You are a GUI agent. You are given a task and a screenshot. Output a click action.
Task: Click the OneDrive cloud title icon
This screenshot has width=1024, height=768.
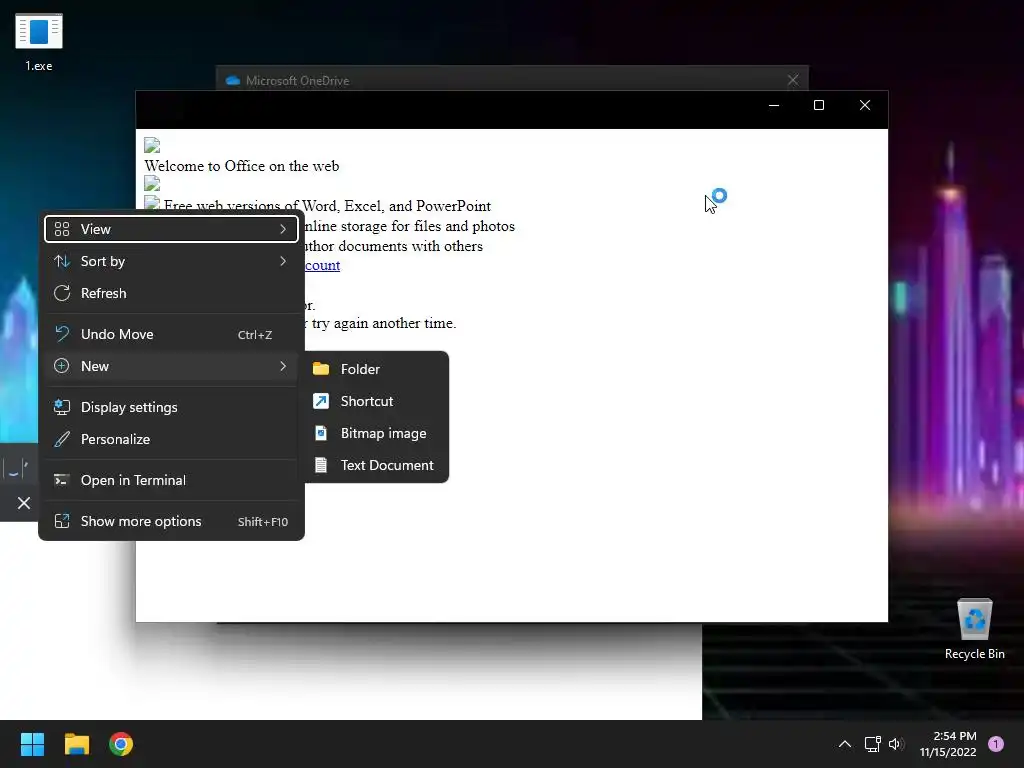232,80
